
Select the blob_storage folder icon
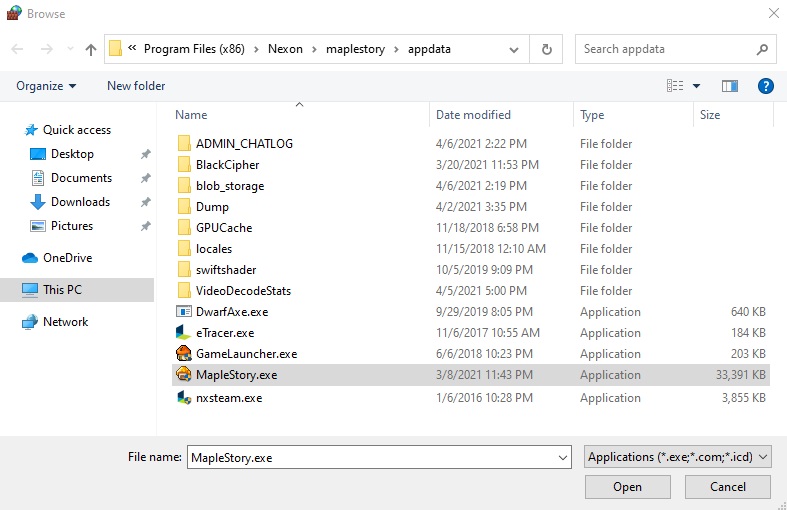[x=184, y=186]
